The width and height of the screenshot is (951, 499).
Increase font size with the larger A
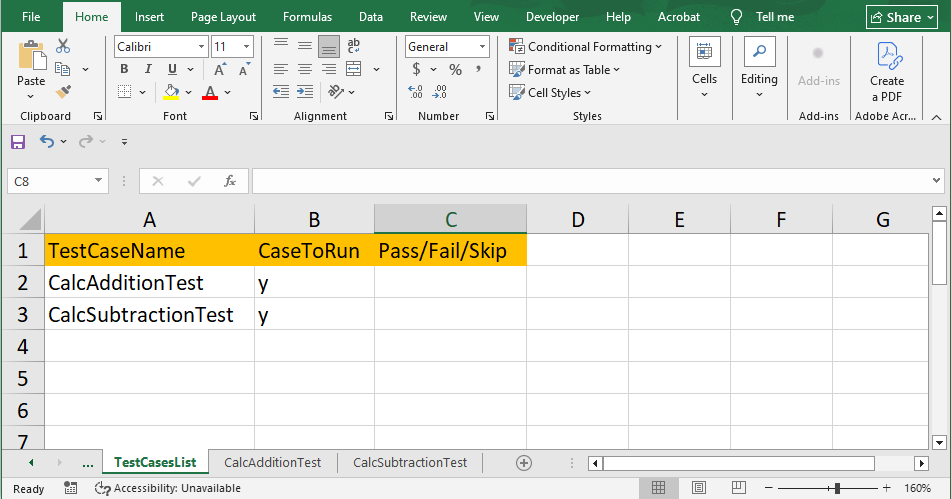(x=220, y=69)
